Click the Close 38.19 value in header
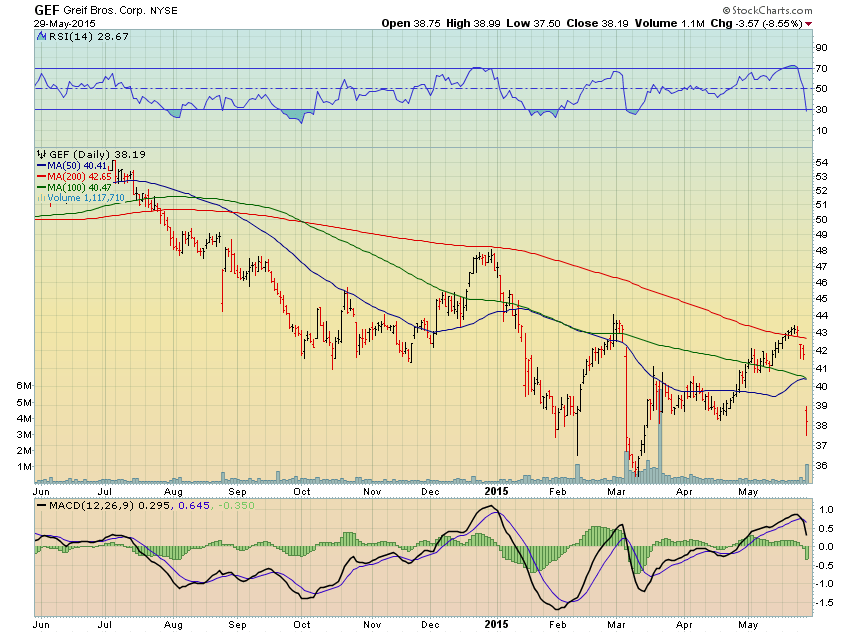Image resolution: width=850 pixels, height=633 pixels. [x=597, y=23]
